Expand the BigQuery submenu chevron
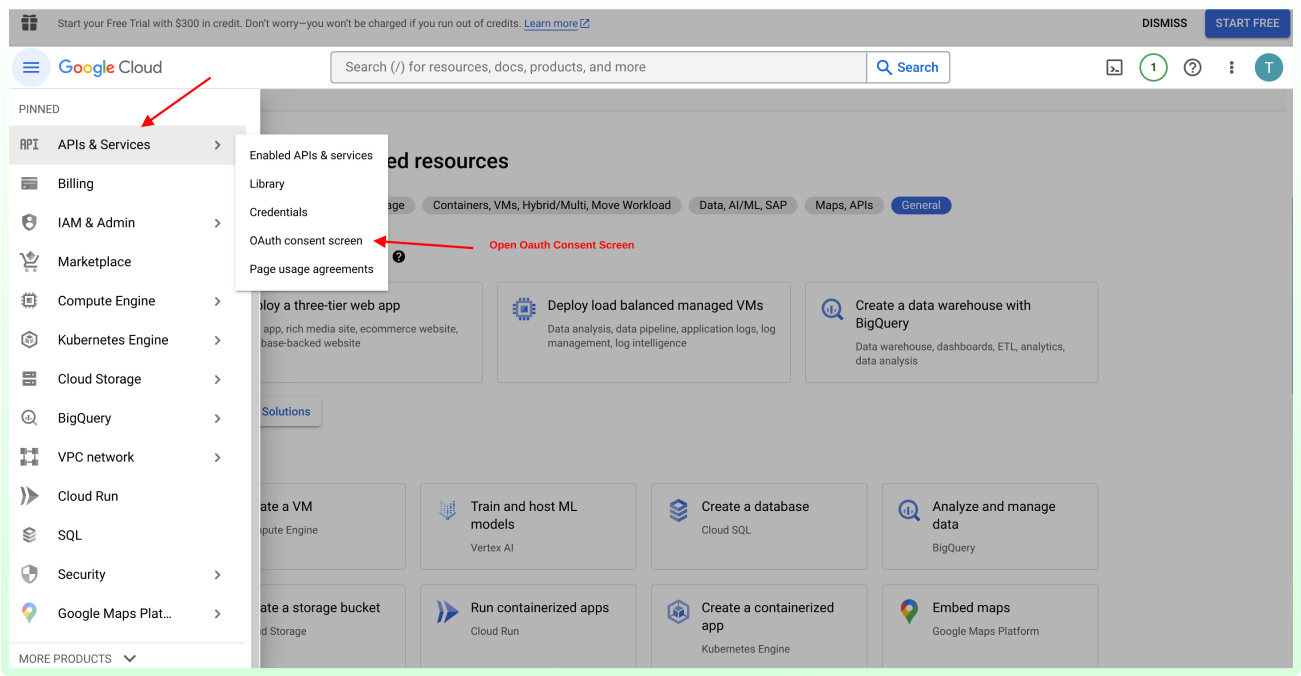The width and height of the screenshot is (1301, 676). pos(217,418)
